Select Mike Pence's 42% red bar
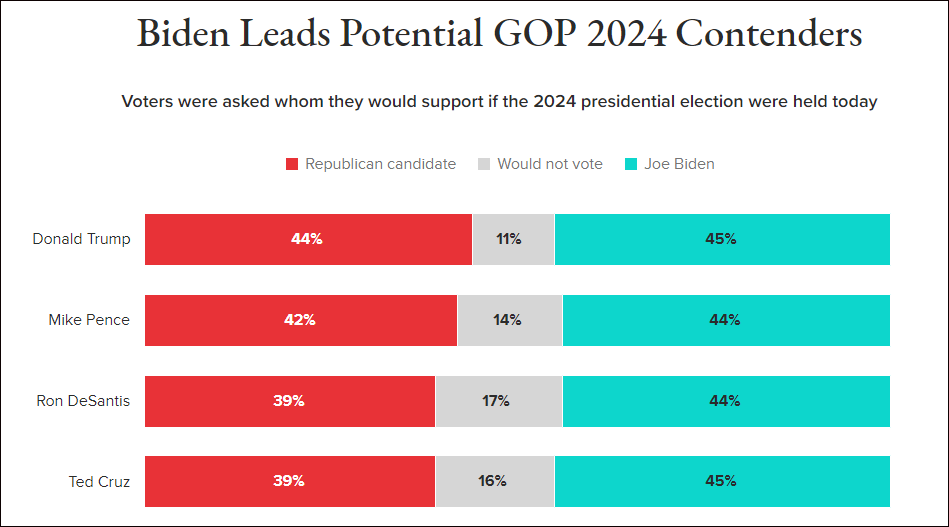The height and width of the screenshot is (527, 949). (301, 320)
